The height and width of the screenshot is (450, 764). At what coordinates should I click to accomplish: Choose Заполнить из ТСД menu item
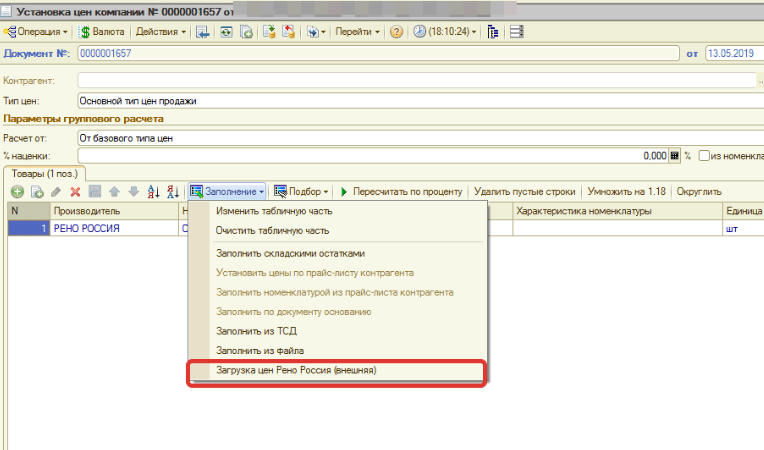point(338,331)
